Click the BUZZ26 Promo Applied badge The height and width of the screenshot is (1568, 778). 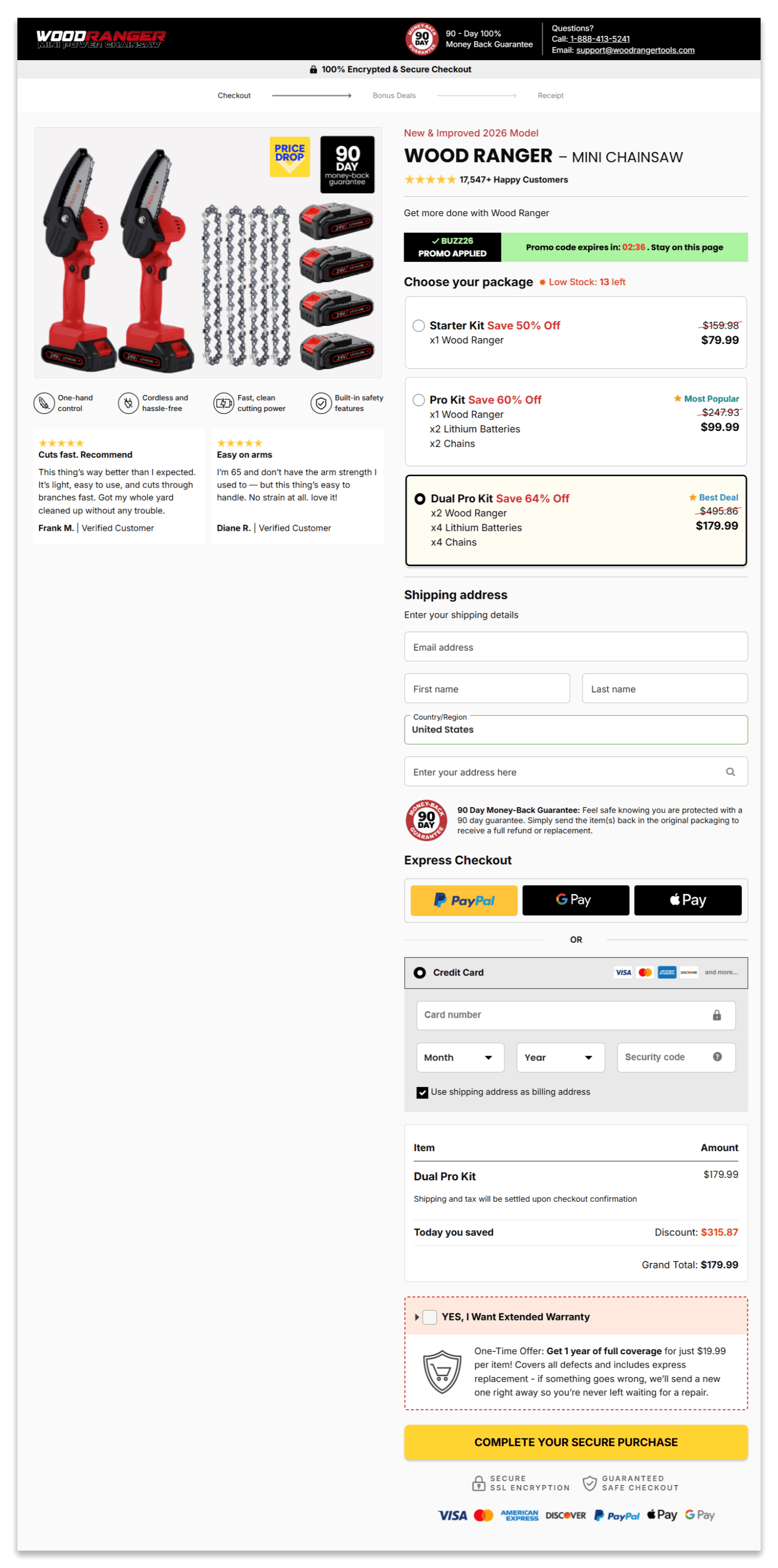[x=452, y=247]
